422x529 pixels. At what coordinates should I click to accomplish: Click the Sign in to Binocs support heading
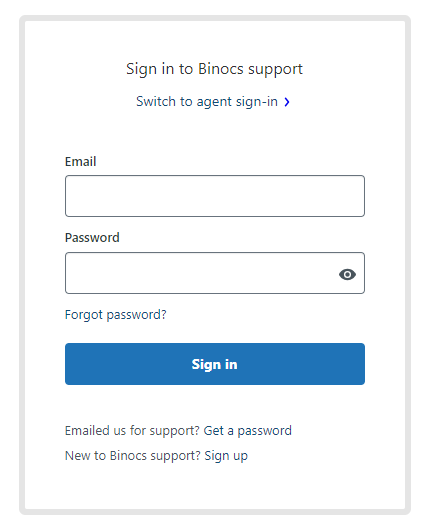tap(215, 69)
